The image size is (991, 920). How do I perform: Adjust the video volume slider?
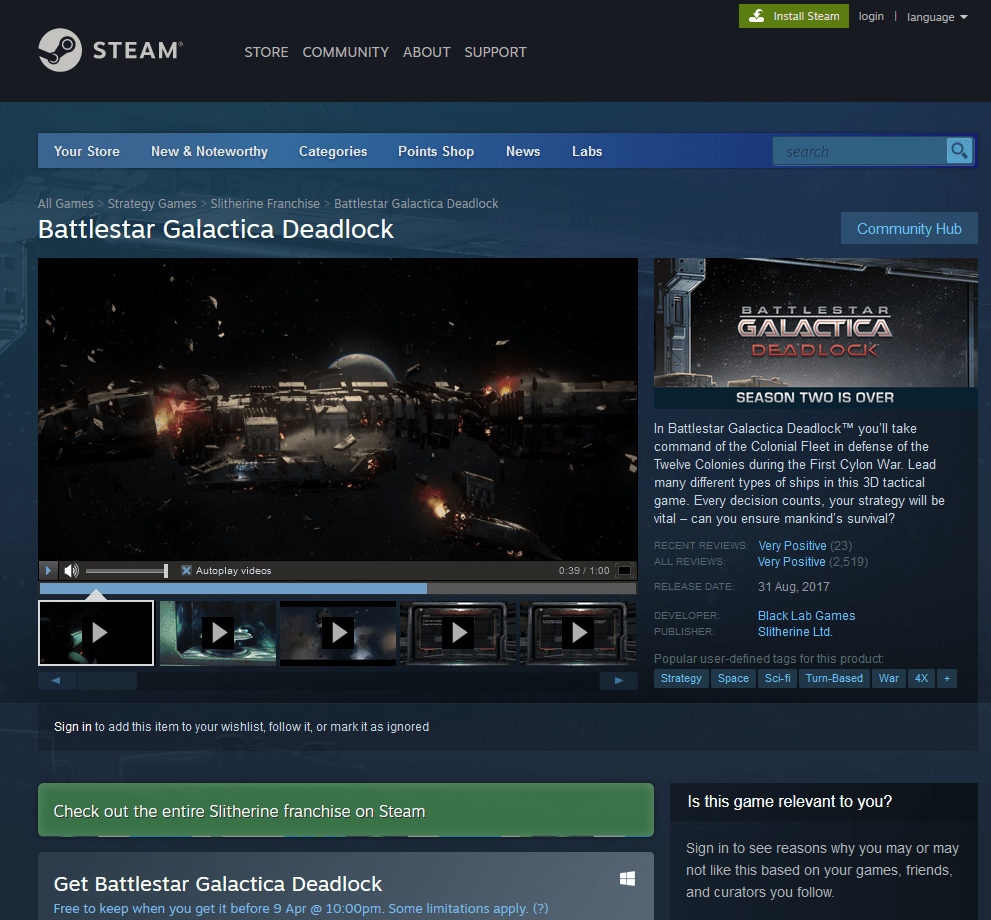pyautogui.click(x=126, y=571)
